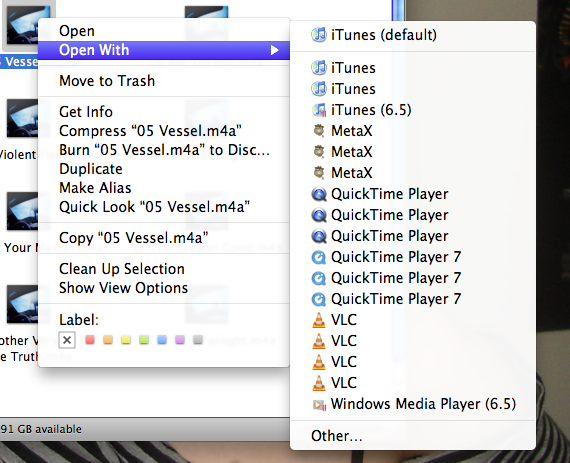570x463 pixels.
Task: Click the "91 GB available" status text
Action: tap(41, 429)
